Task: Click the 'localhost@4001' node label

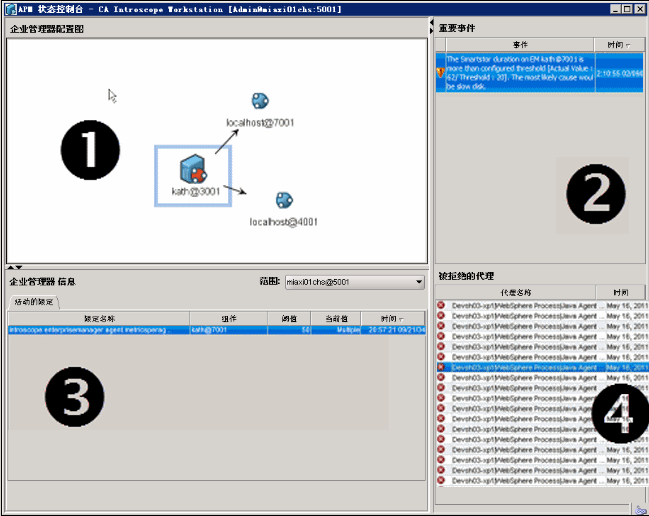Action: click(x=284, y=222)
